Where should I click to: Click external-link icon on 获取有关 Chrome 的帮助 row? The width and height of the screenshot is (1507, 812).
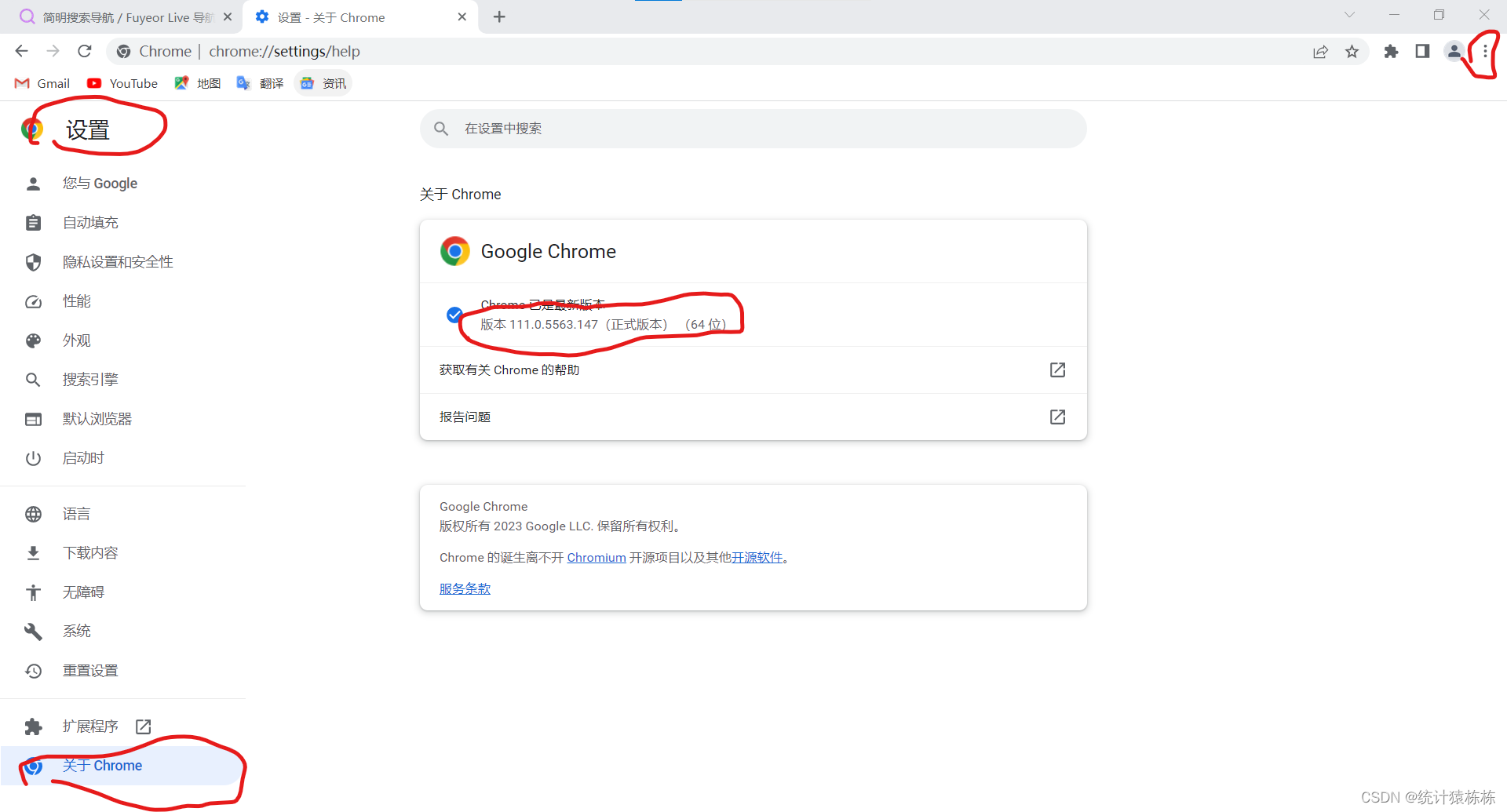(x=1057, y=370)
